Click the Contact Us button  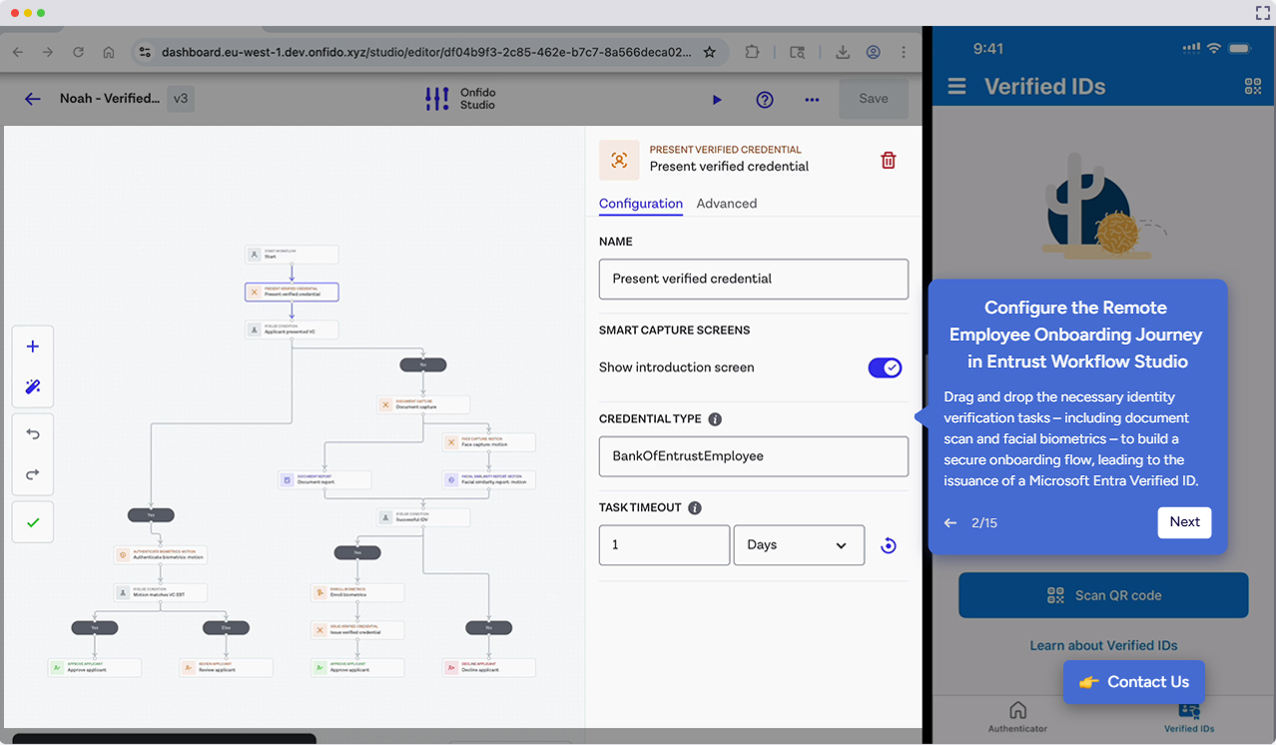pos(1134,682)
